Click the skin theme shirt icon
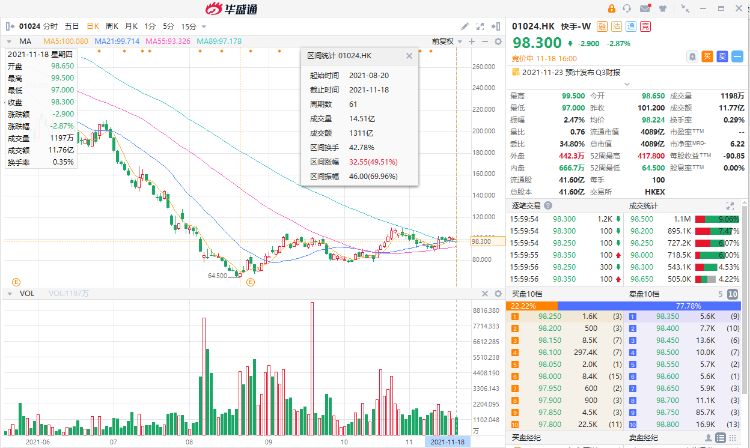The width and height of the screenshot is (750, 448). (663, 9)
